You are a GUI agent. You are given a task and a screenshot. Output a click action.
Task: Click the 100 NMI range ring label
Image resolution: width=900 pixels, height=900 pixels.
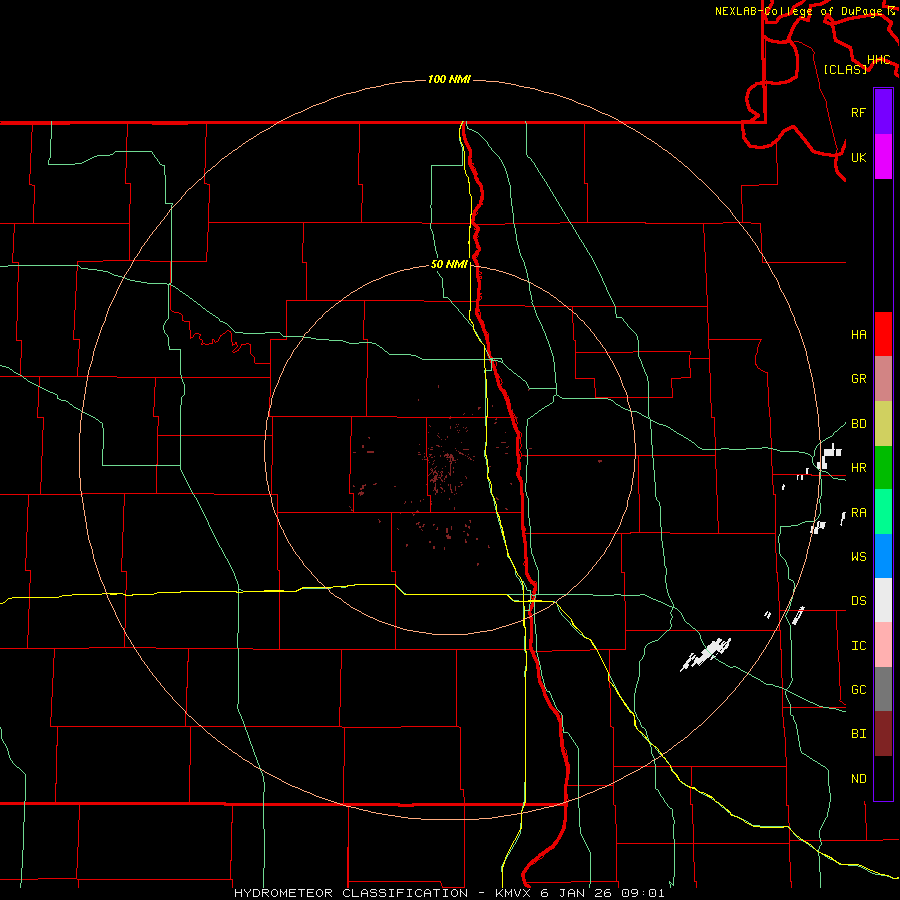[x=449, y=79]
